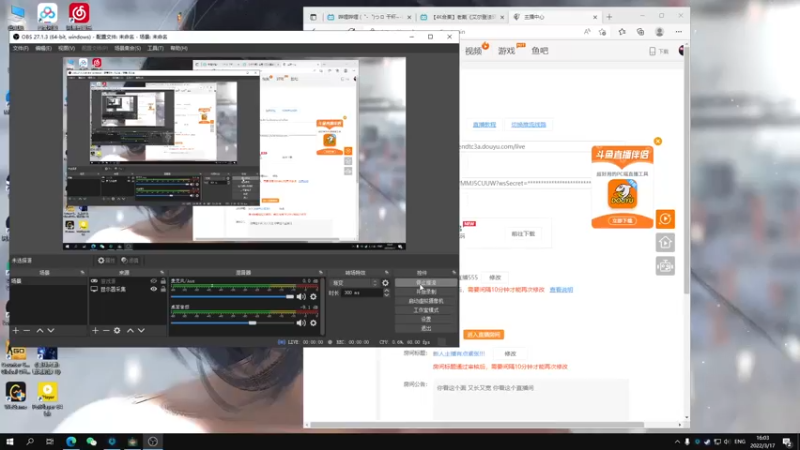Open desktop audio settings gear
Viewport: 800px width, 450px height.
(313, 322)
